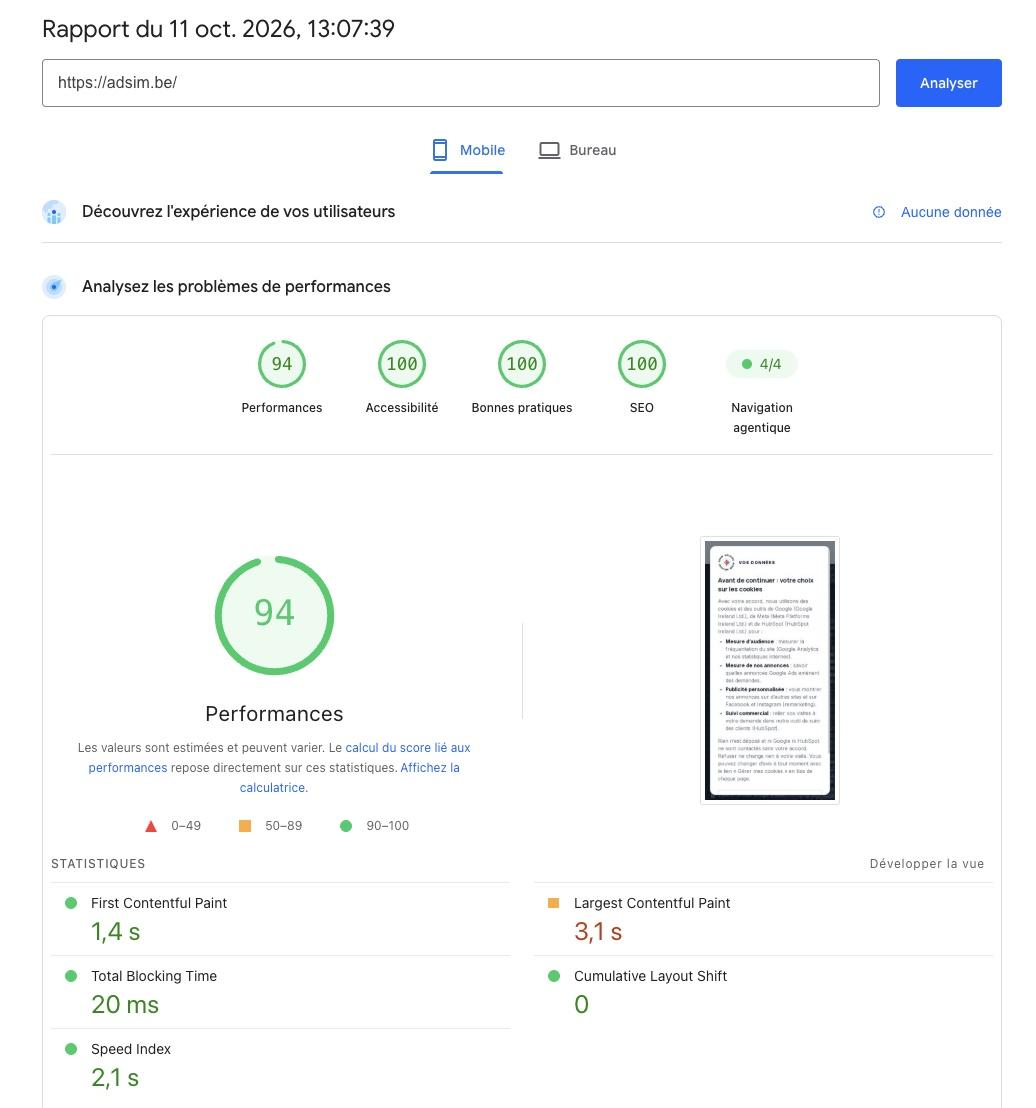
Task: Click the green dot beside Cumulative Layout Shift
Action: tap(553, 976)
